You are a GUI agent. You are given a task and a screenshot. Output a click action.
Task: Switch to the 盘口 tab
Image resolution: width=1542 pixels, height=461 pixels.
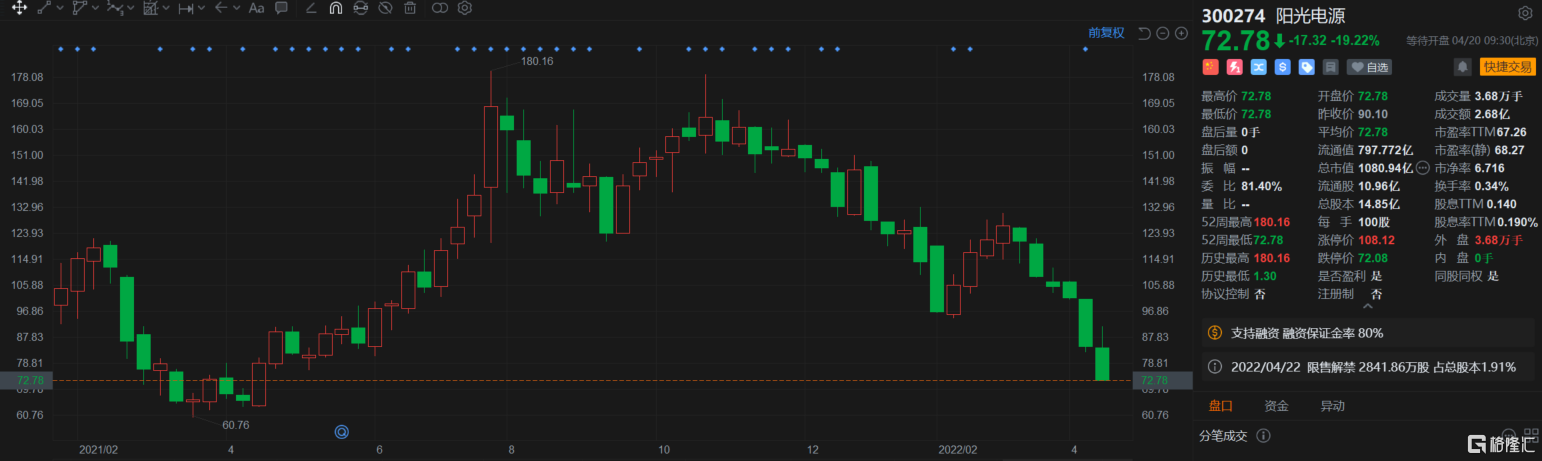1220,406
